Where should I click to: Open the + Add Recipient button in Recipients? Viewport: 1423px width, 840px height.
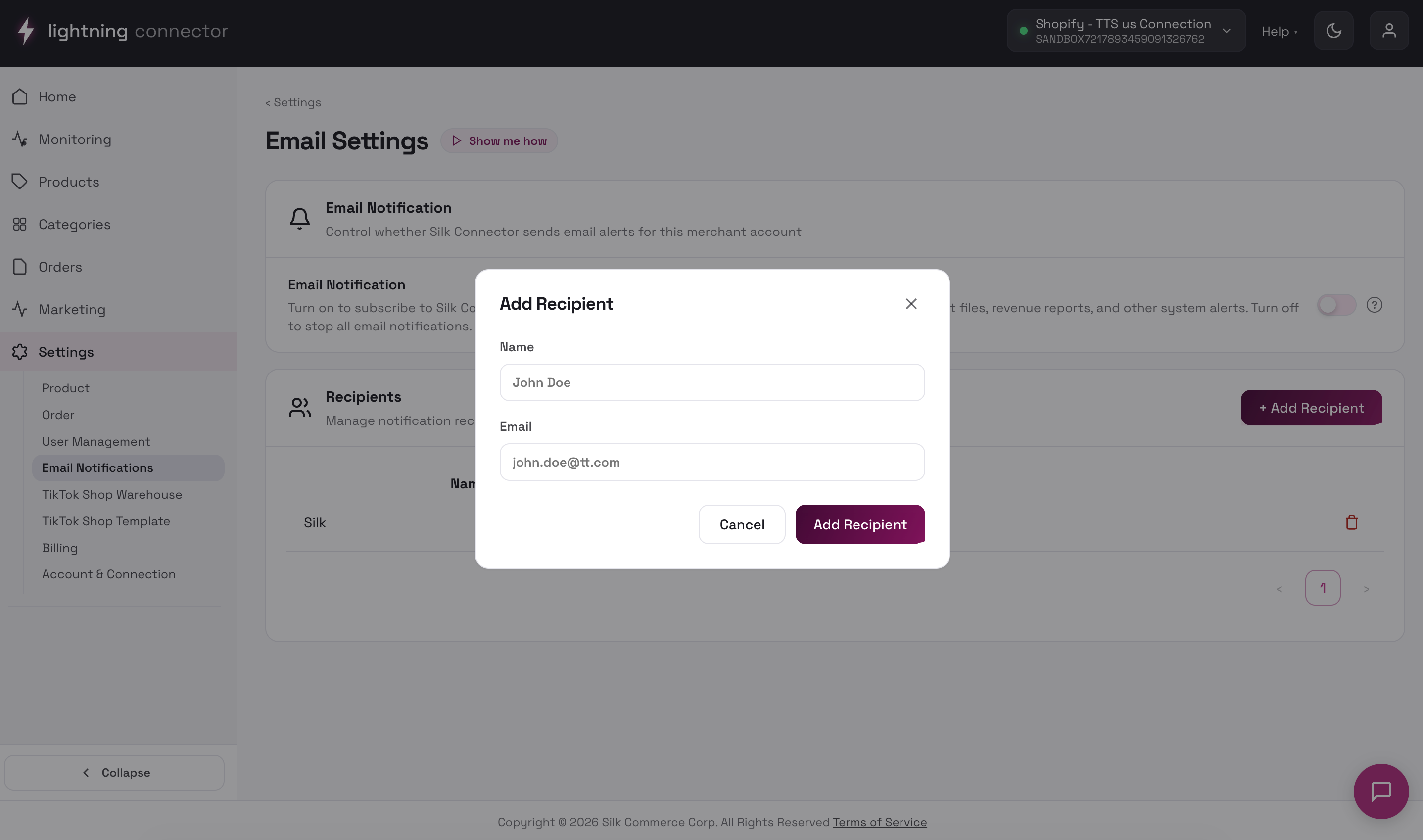[1311, 408]
